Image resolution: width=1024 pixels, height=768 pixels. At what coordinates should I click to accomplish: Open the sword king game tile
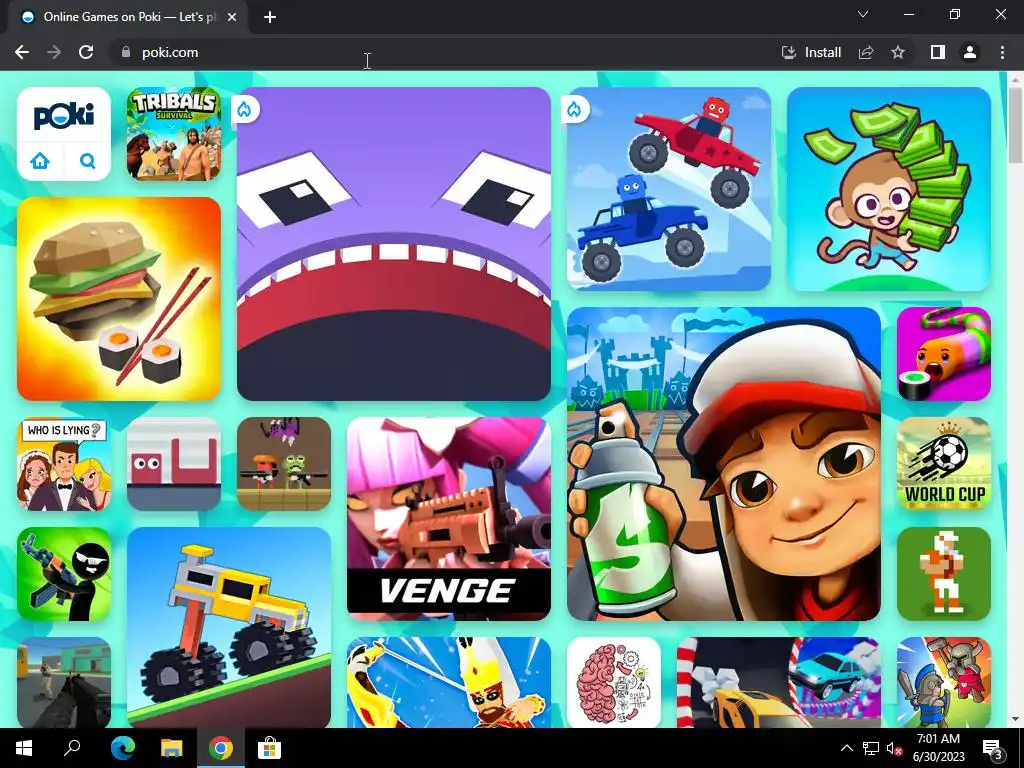pos(449,682)
